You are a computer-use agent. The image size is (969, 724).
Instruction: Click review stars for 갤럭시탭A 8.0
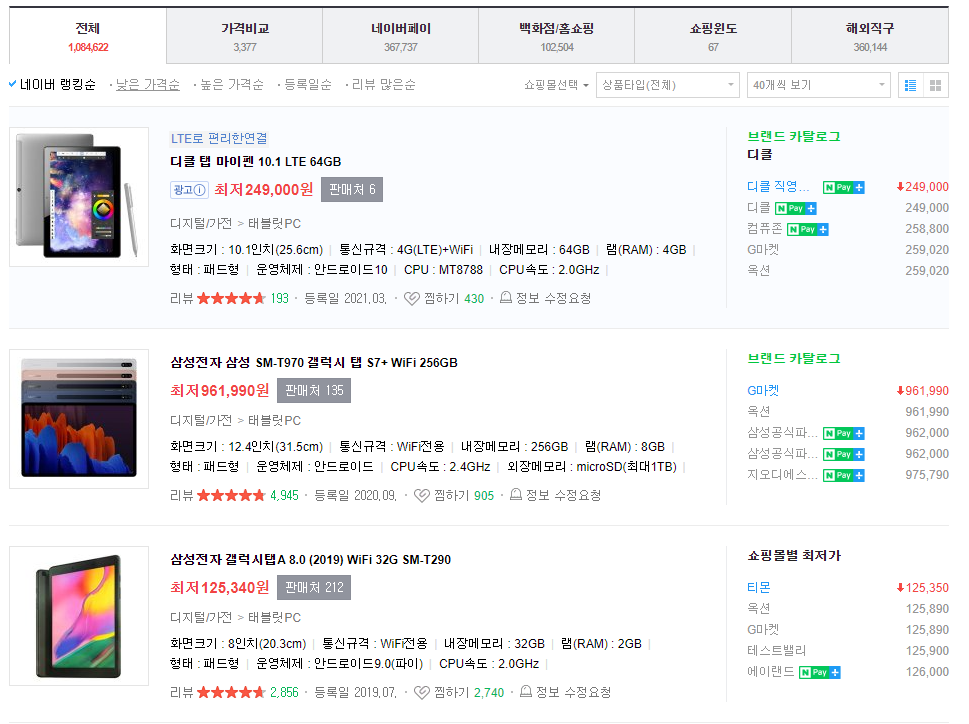point(231,693)
